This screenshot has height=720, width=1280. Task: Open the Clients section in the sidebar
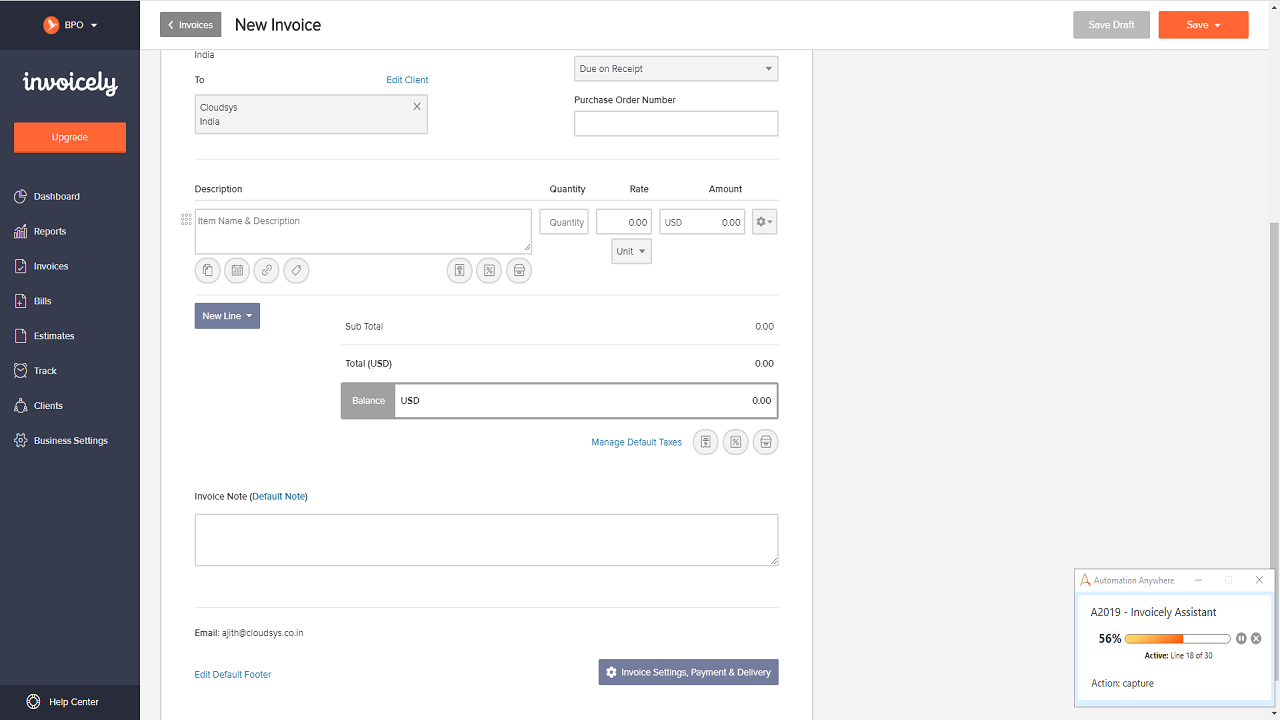point(48,406)
